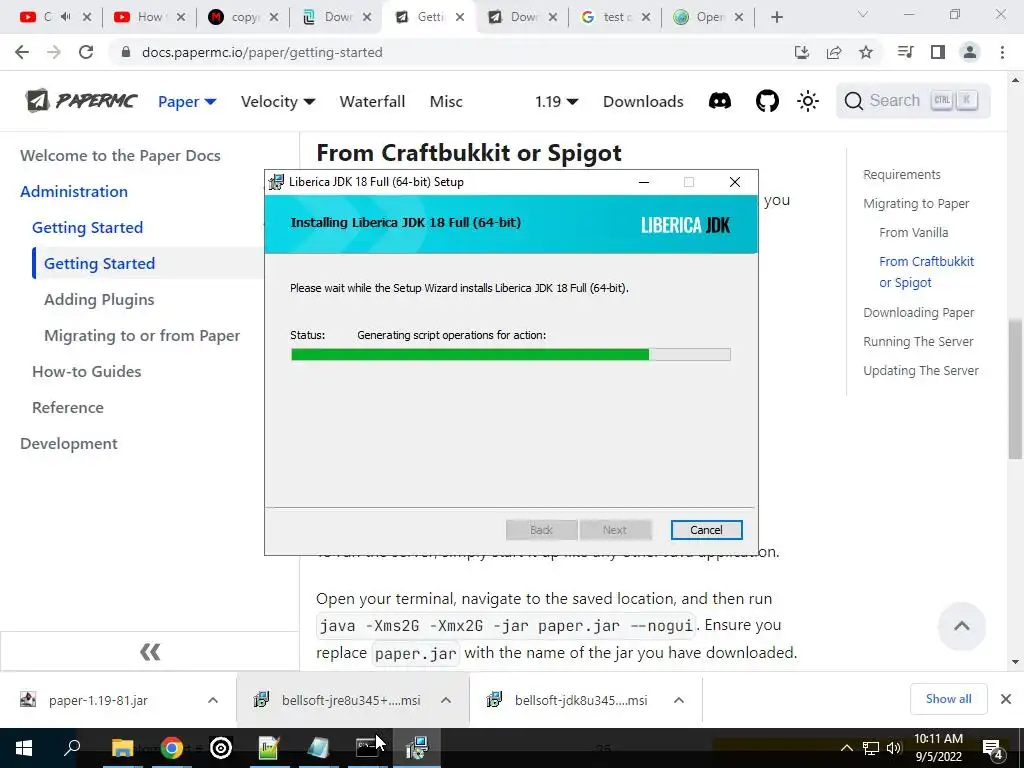The image size is (1024, 768).
Task: Switch to the Google 'test' tab
Action: click(x=615, y=17)
